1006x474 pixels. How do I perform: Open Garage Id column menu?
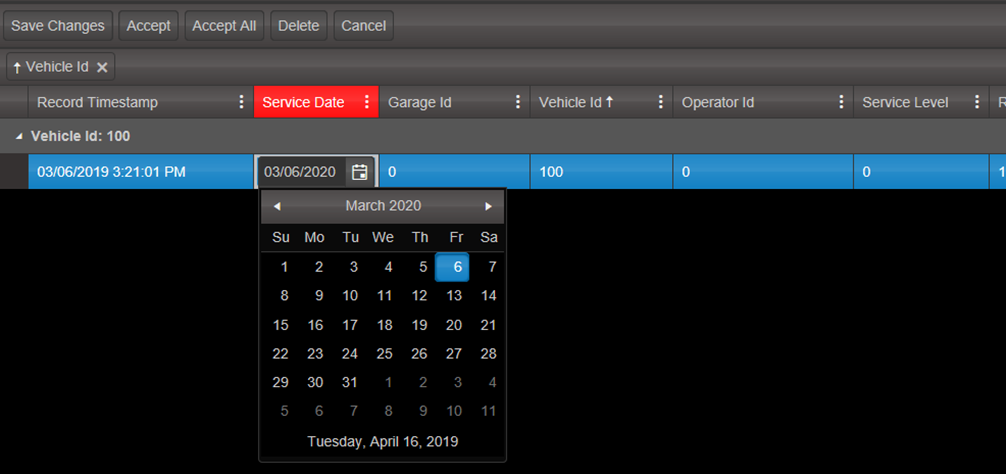(x=518, y=102)
